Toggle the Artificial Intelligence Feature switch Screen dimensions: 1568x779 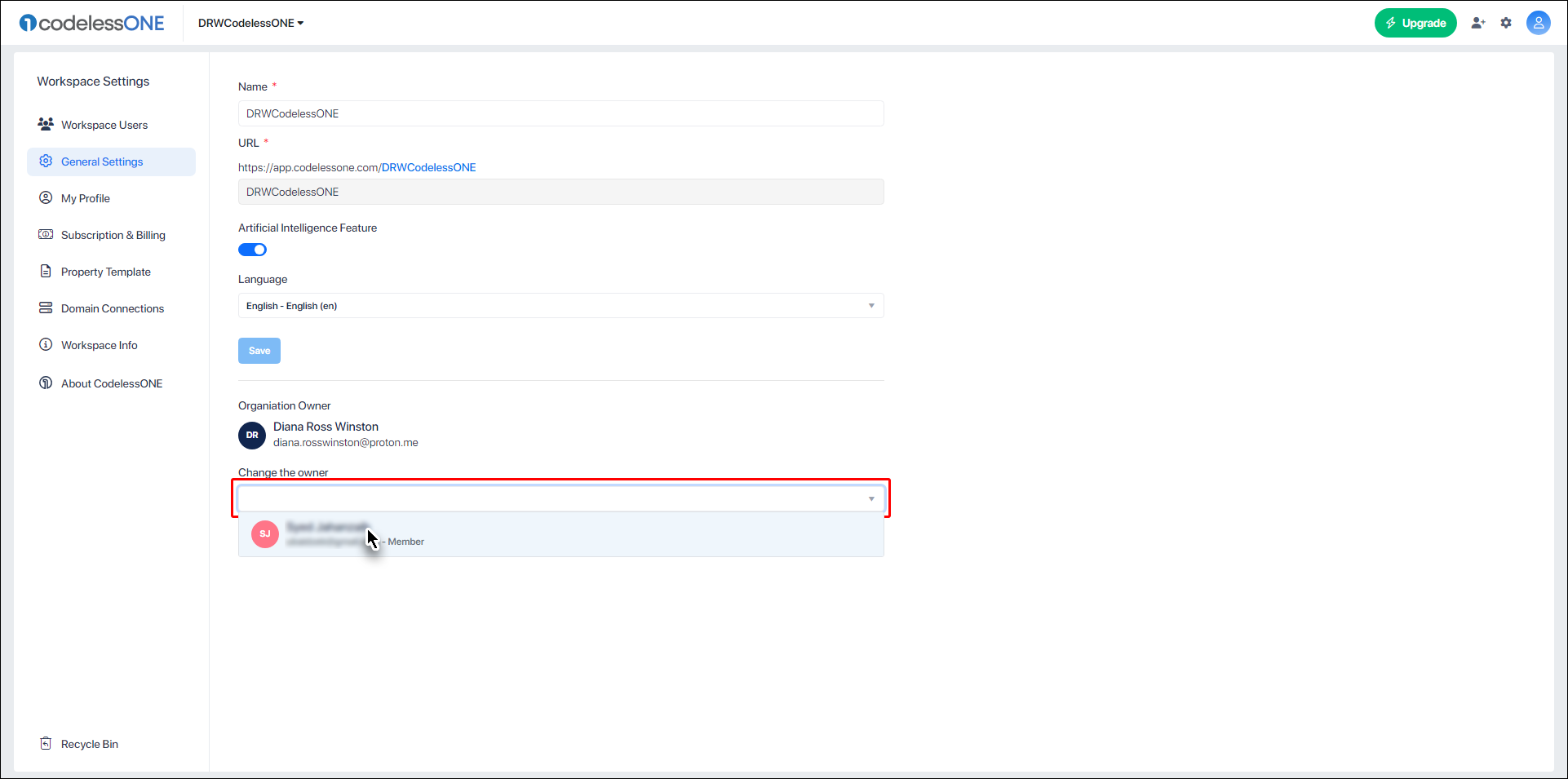[x=252, y=250]
